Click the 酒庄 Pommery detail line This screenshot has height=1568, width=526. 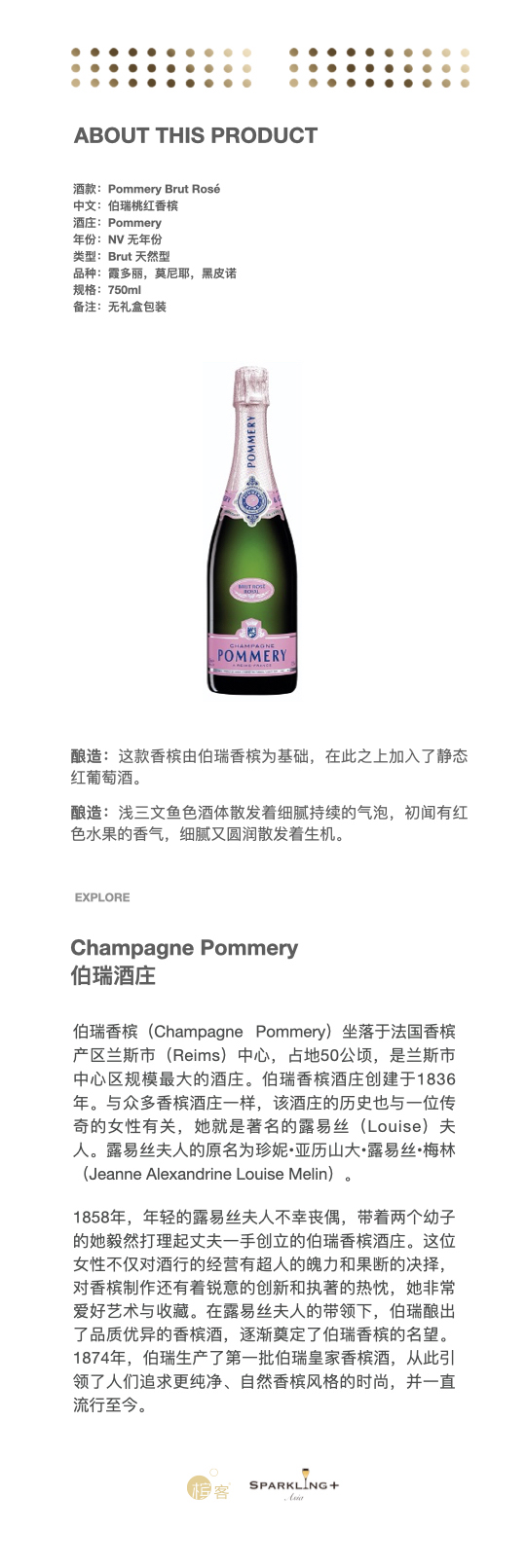(x=117, y=223)
